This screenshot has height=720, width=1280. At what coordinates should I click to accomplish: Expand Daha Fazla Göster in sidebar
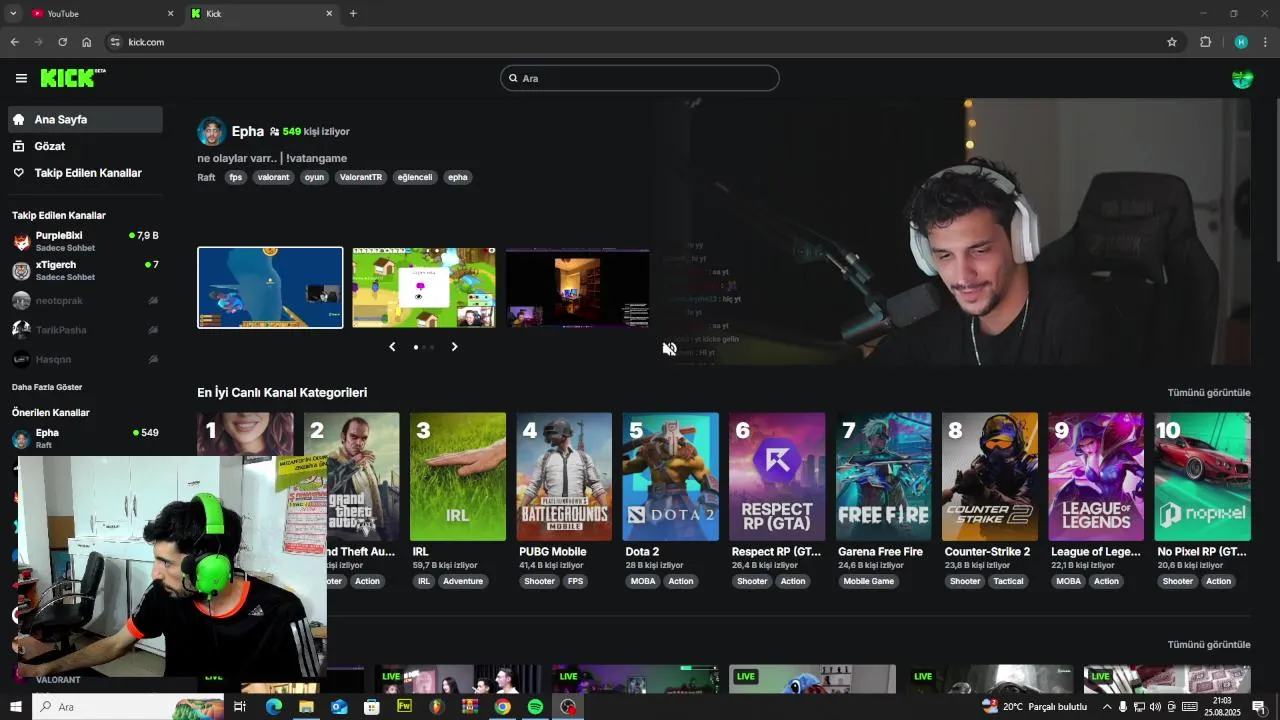tap(47, 387)
